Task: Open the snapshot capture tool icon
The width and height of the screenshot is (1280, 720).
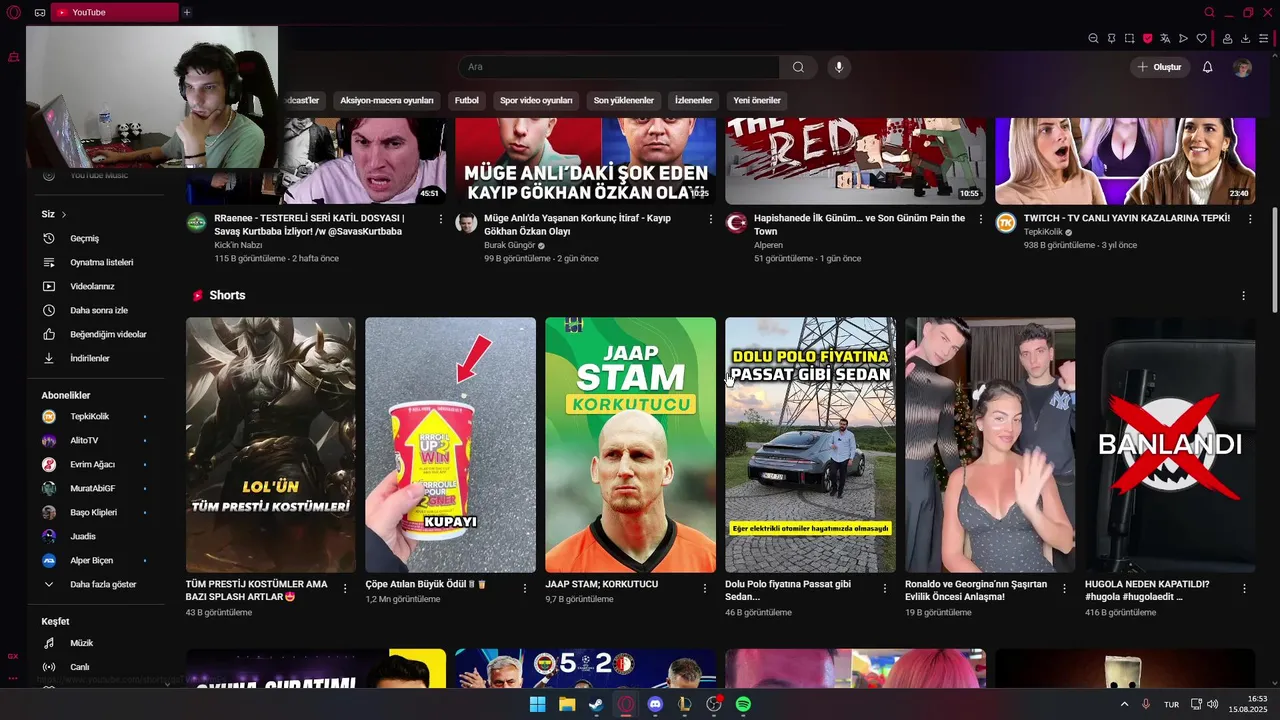Action: (1129, 39)
